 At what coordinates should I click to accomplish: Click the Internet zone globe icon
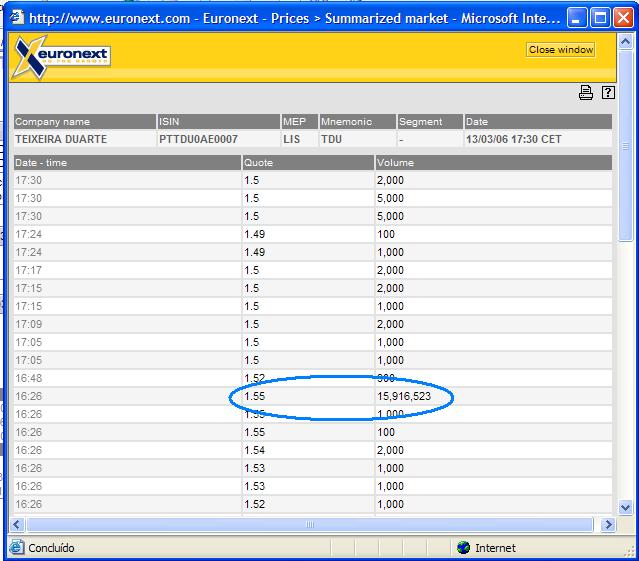(x=463, y=547)
